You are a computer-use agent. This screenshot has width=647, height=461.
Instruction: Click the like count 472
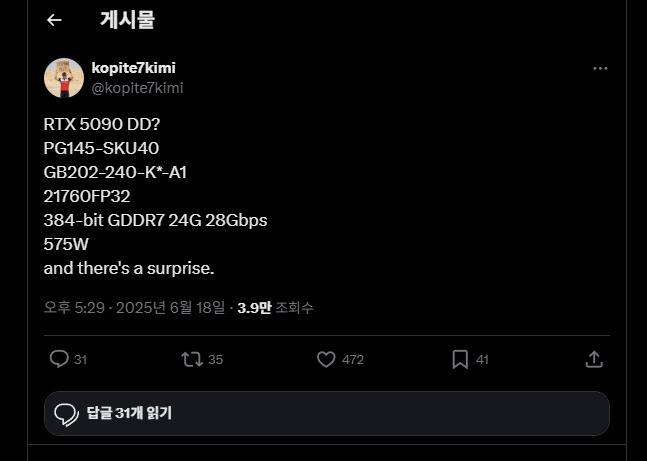pos(352,360)
